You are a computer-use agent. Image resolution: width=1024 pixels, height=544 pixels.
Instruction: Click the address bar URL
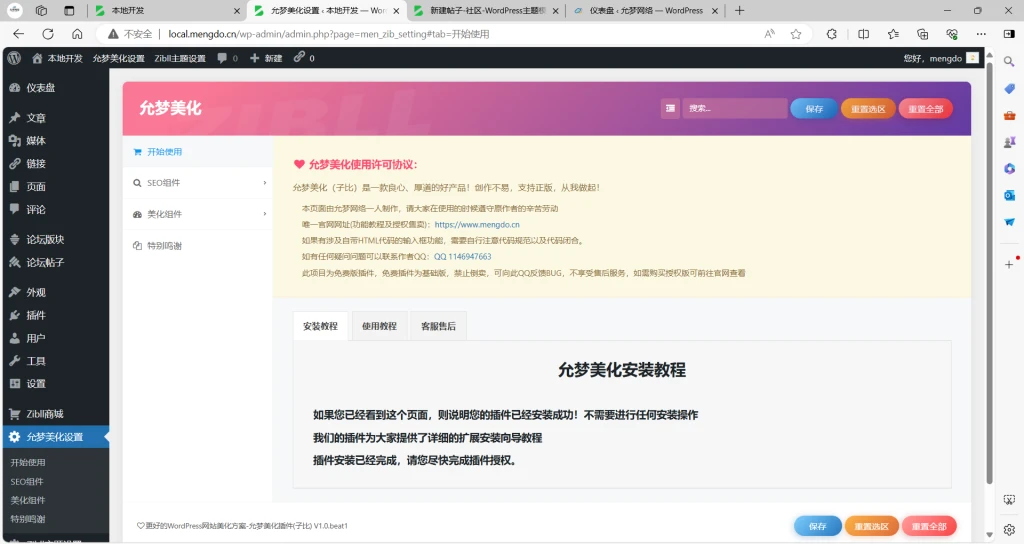(x=328, y=34)
